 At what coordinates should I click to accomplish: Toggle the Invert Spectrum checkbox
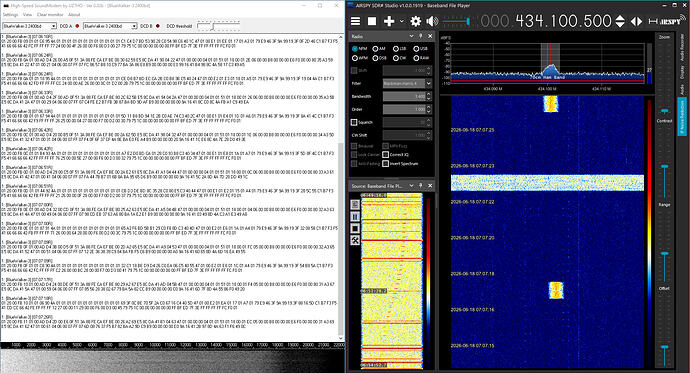pos(385,164)
